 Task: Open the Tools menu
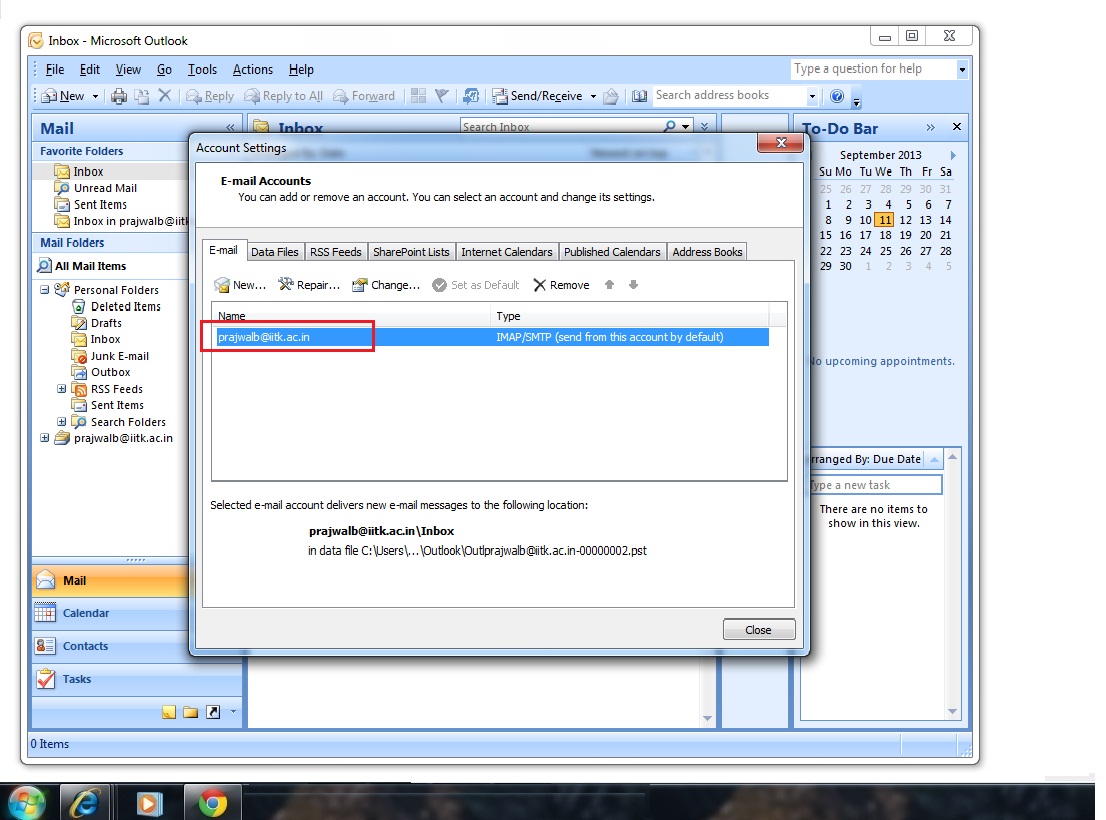tap(202, 69)
